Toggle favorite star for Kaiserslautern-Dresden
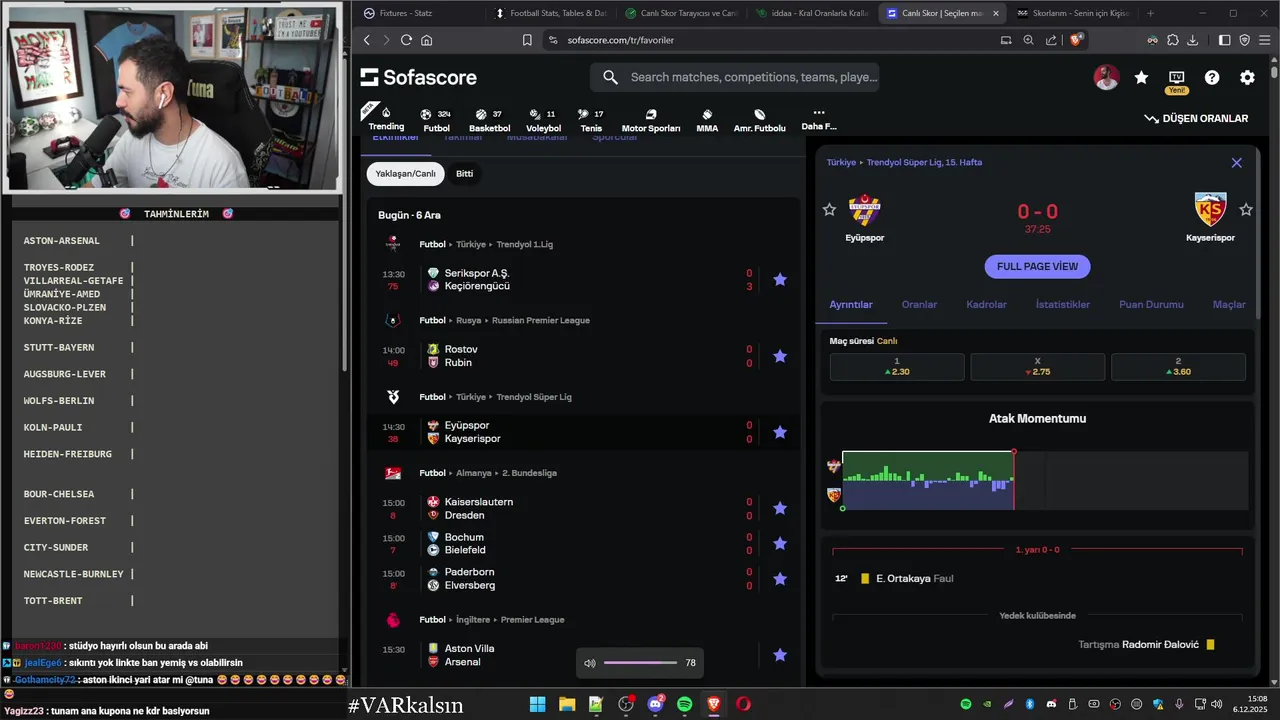 780,508
